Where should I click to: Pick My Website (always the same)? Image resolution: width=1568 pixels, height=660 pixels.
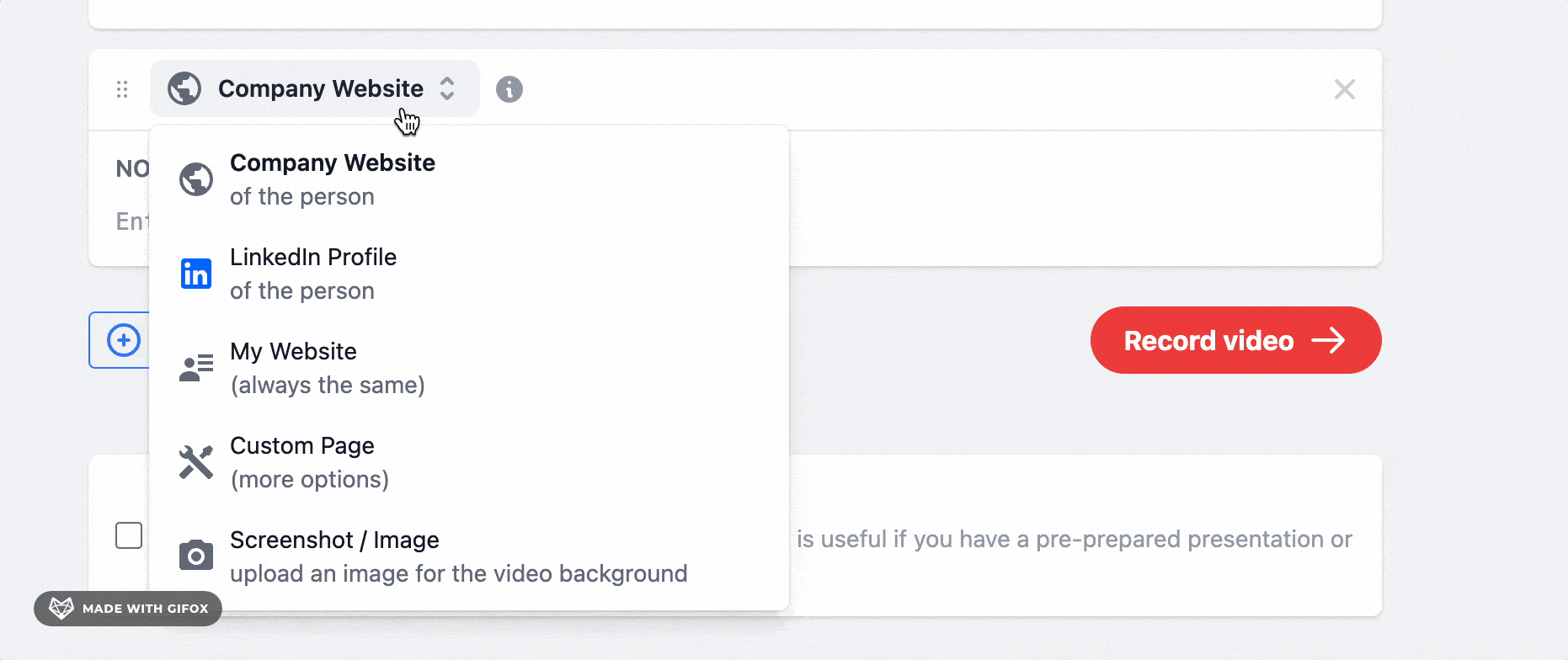pos(469,368)
